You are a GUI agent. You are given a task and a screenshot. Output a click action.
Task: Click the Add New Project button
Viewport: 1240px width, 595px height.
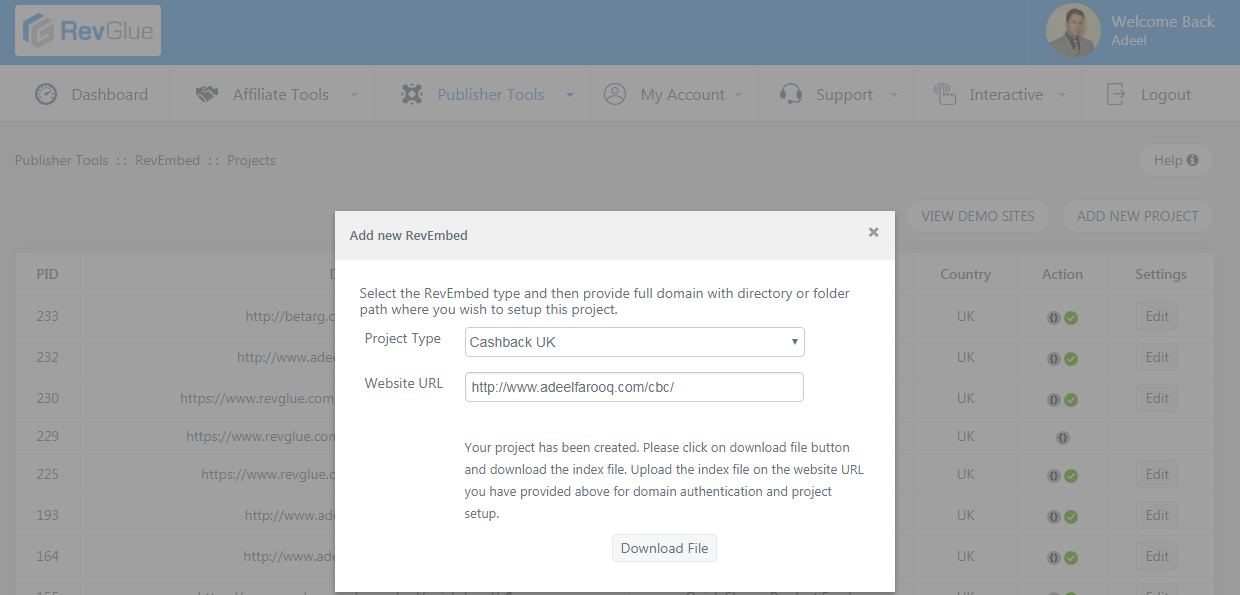1137,216
